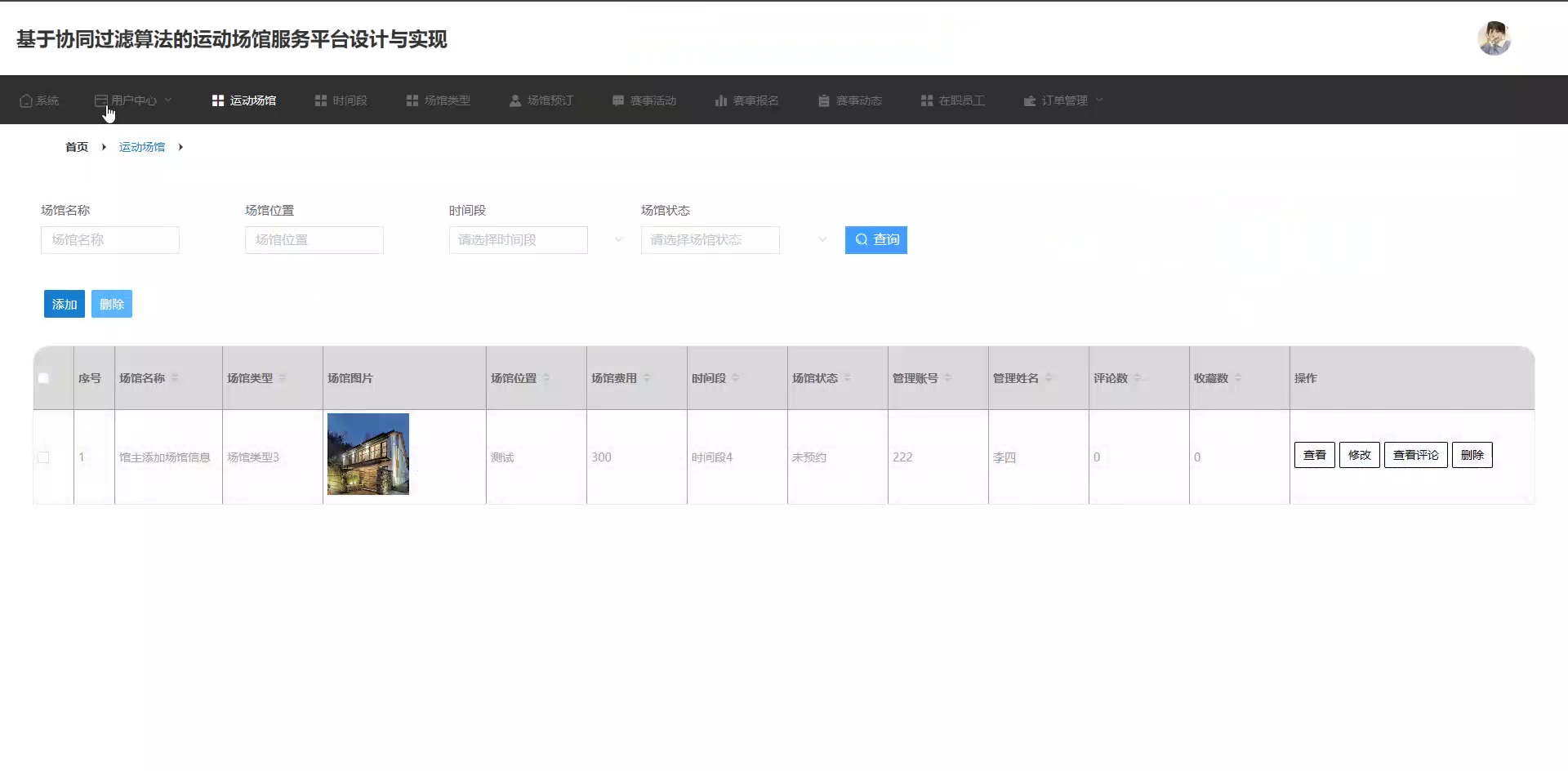Sort the table by 场馆费用 column
The width and height of the screenshot is (1568, 771).
pos(647,378)
